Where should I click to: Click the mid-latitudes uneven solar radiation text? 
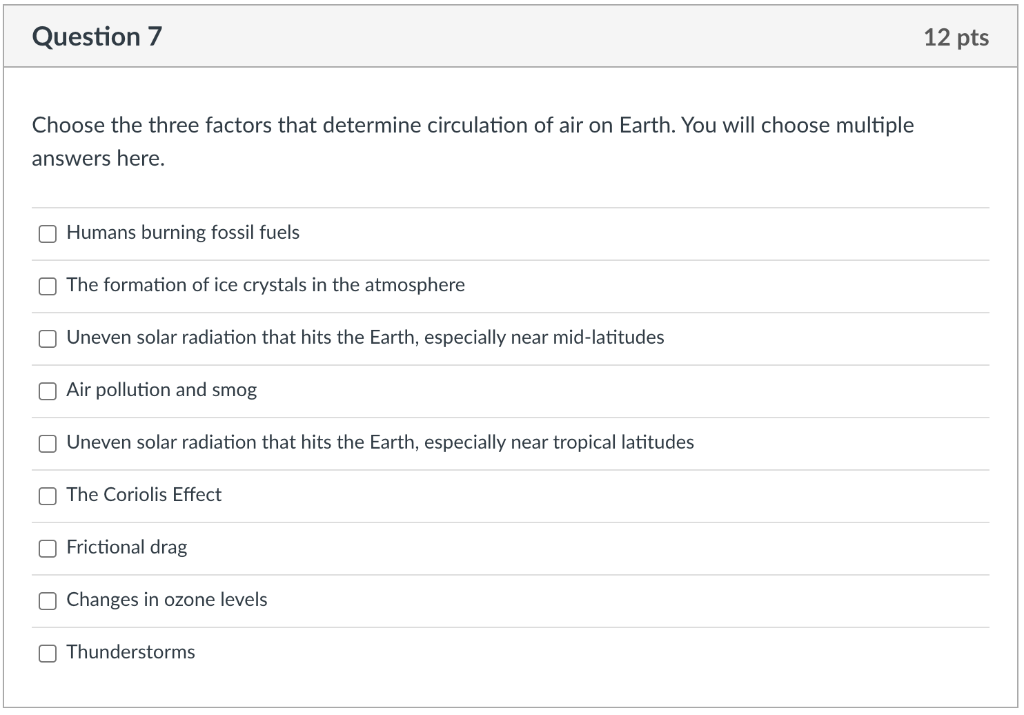(x=365, y=338)
